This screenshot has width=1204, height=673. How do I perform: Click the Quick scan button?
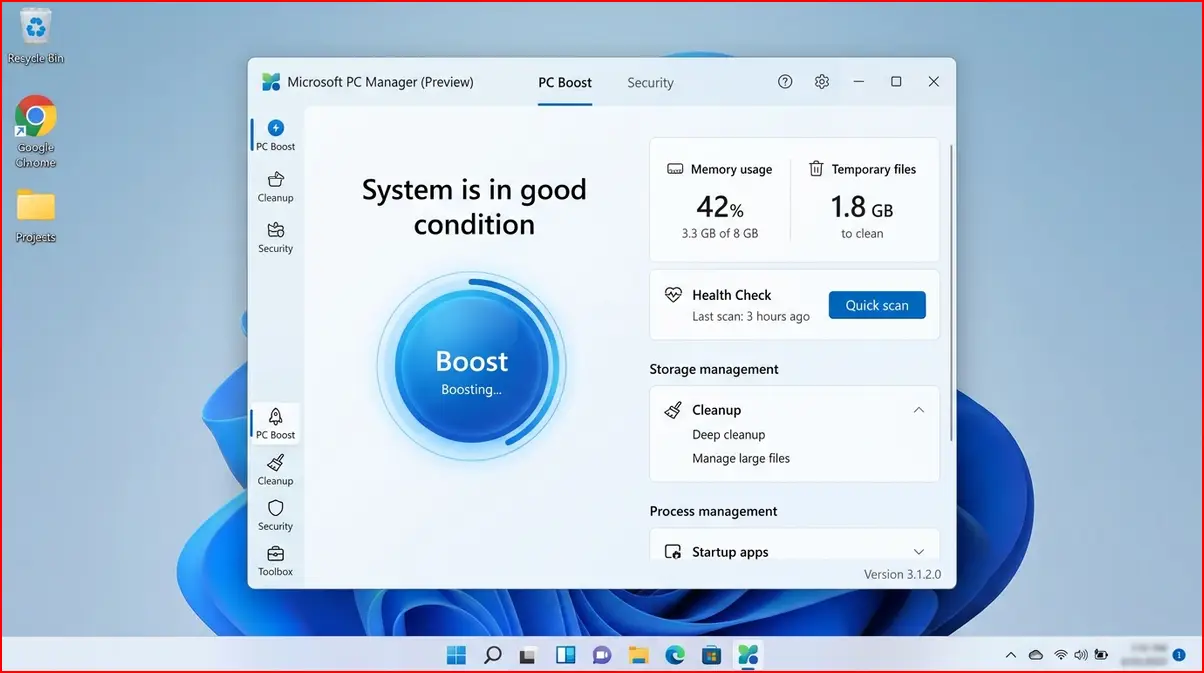click(x=877, y=305)
